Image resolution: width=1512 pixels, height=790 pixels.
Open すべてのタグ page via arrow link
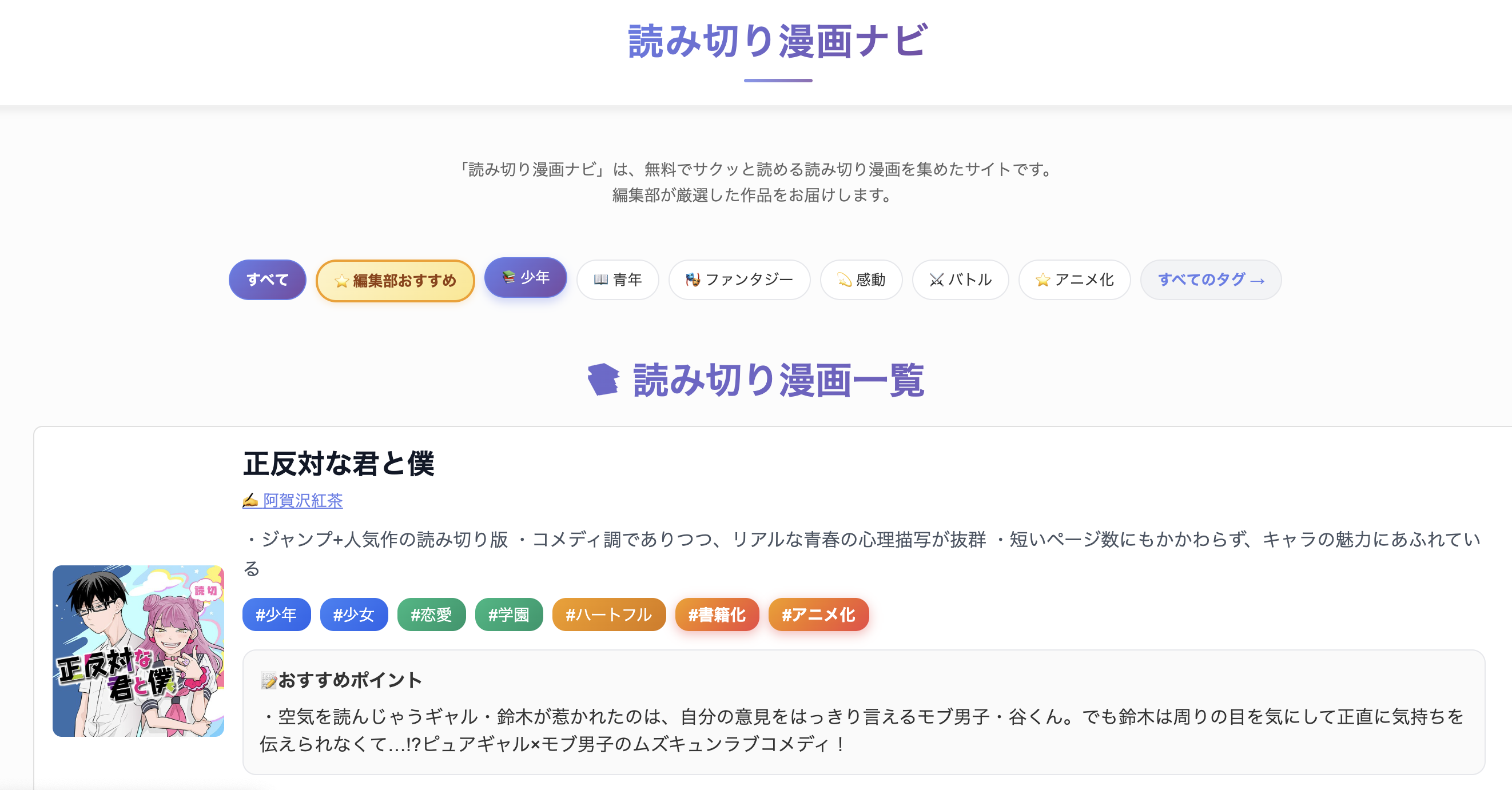tap(1210, 280)
